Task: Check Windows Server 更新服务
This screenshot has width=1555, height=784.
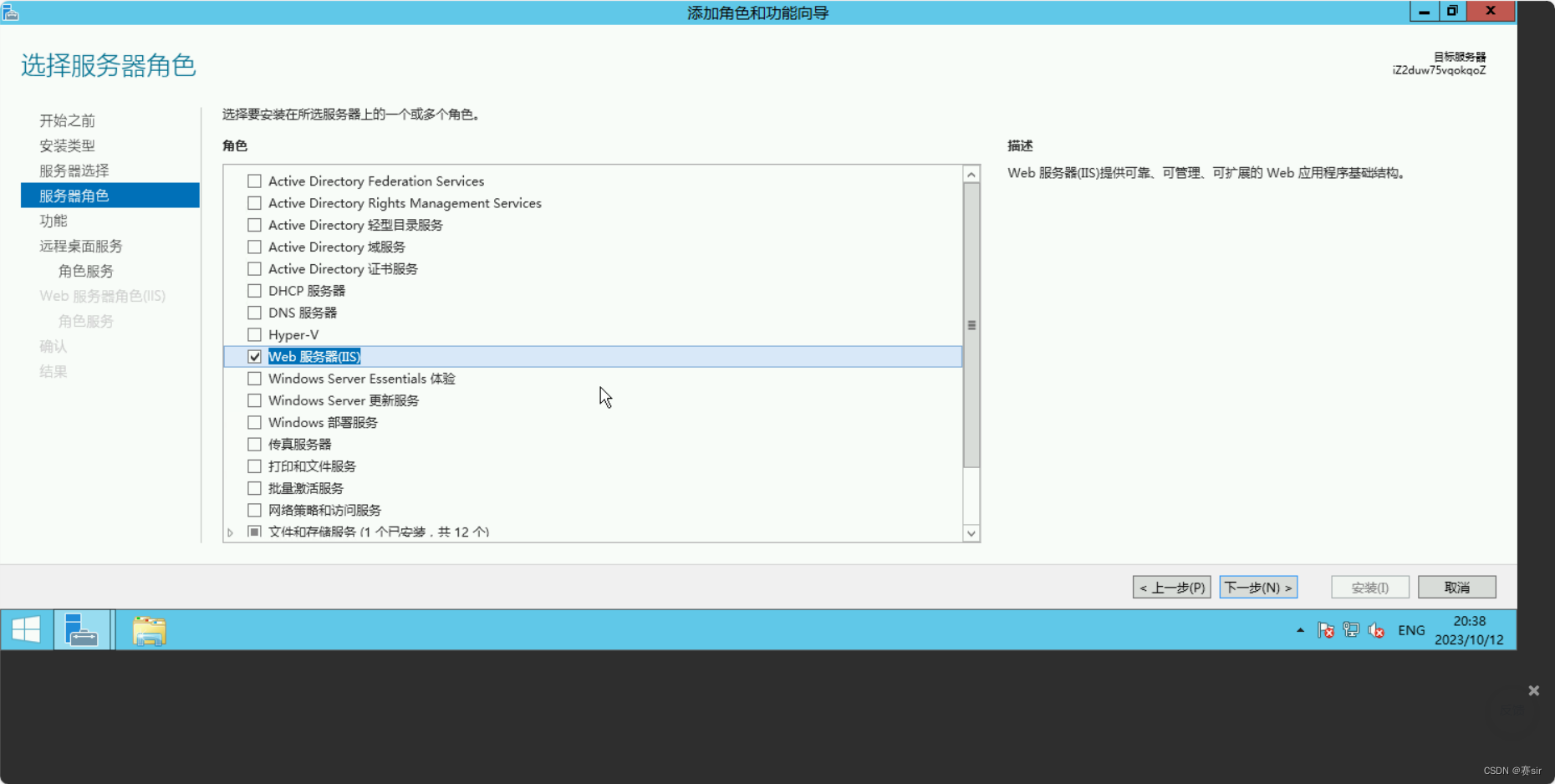Action: pyautogui.click(x=255, y=400)
